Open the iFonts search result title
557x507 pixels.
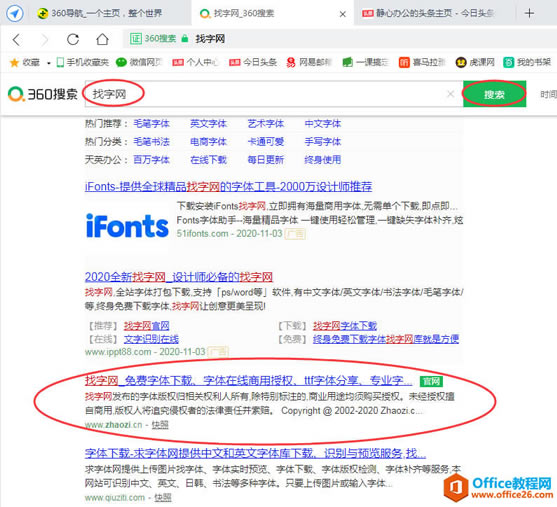tap(228, 187)
